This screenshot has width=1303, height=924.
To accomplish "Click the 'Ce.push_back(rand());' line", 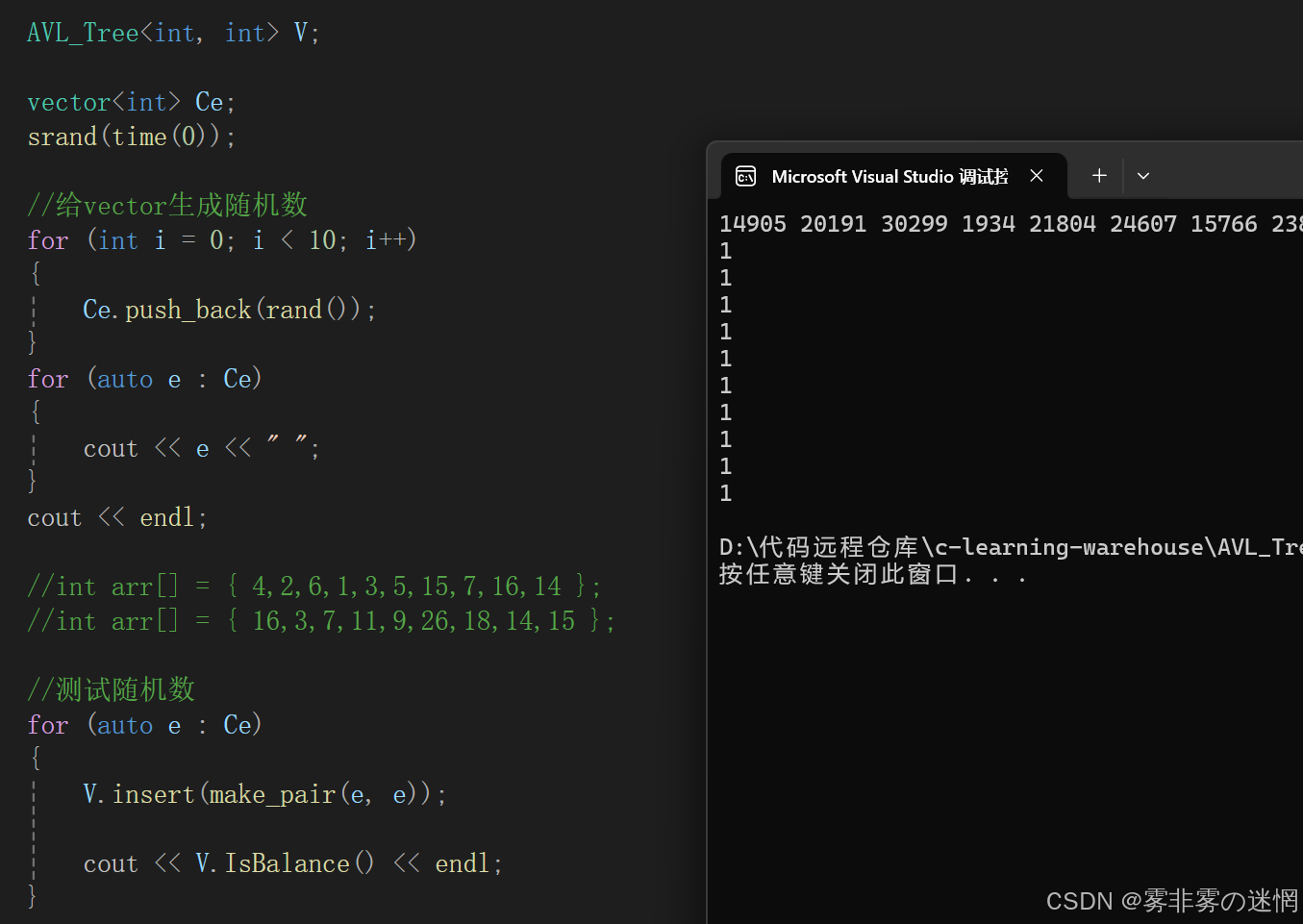I will pos(230,310).
